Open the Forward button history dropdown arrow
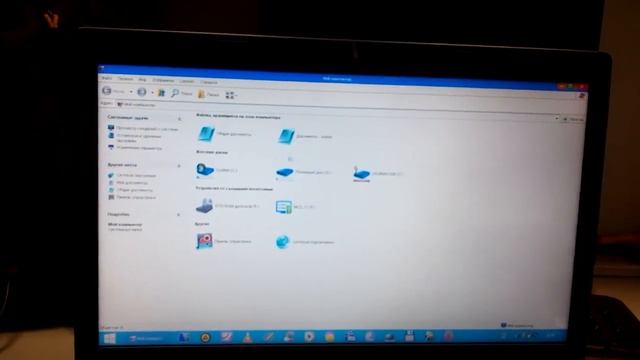This screenshot has width=640, height=360. (152, 93)
